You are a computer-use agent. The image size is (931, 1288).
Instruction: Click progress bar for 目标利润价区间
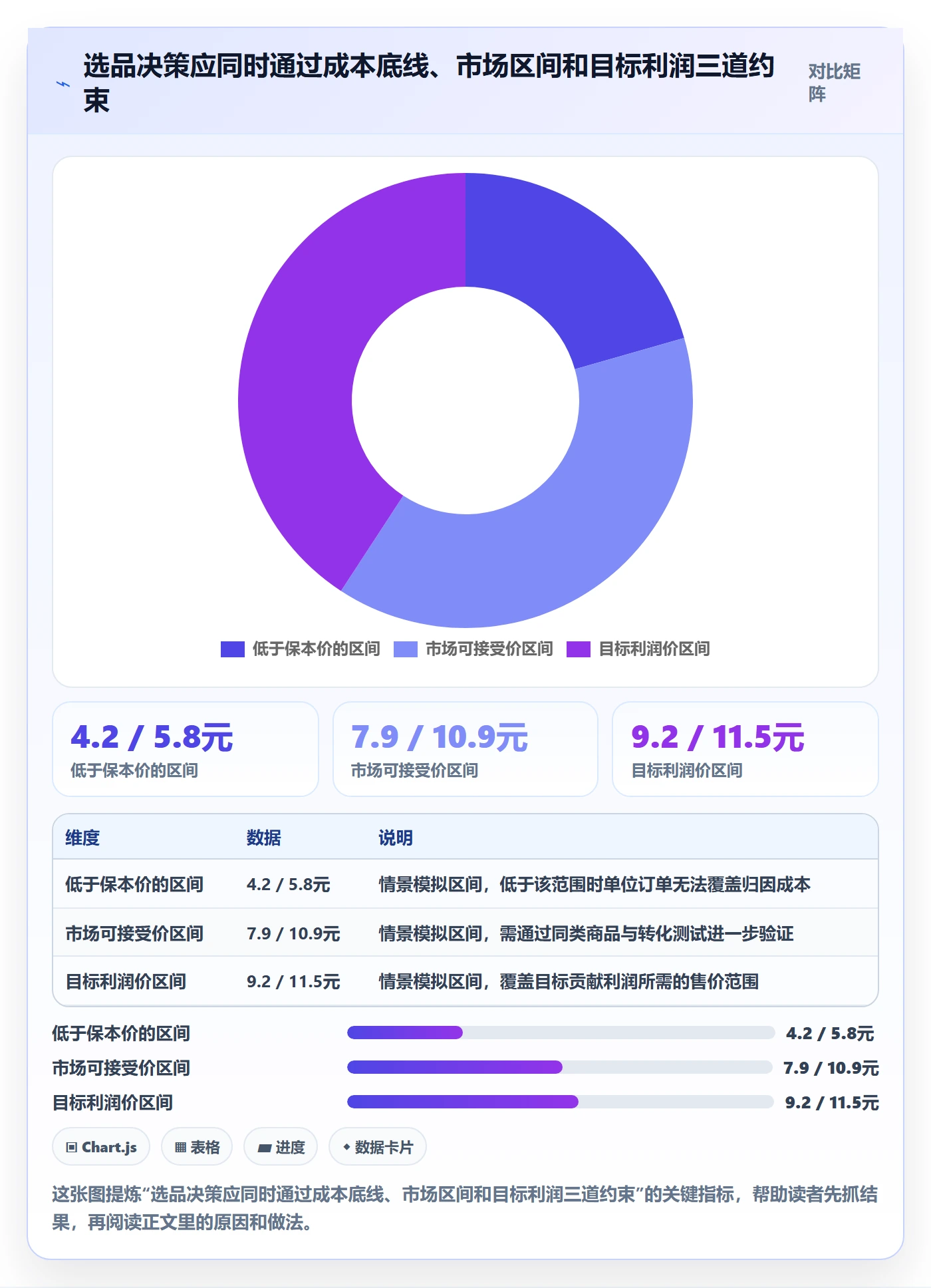[560, 1102]
